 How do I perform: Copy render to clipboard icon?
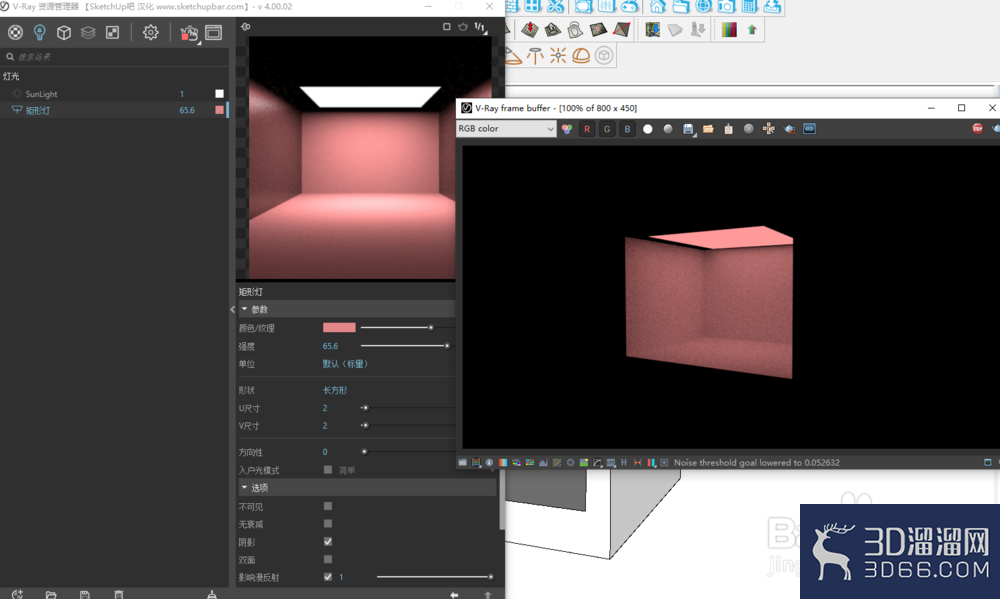pyautogui.click(x=728, y=129)
